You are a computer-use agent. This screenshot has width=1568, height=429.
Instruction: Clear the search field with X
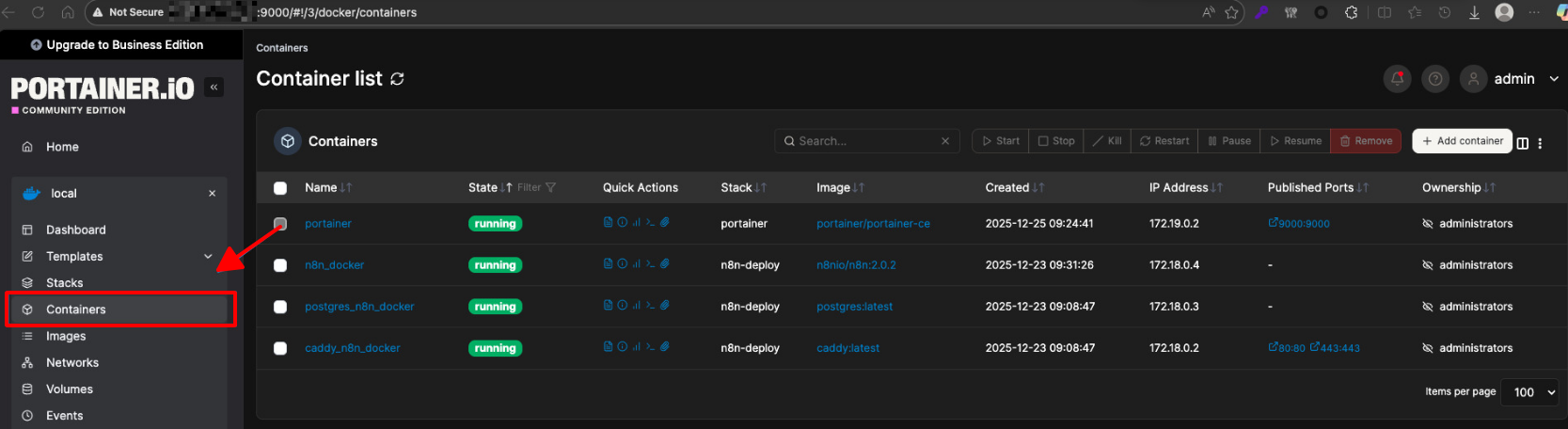945,141
